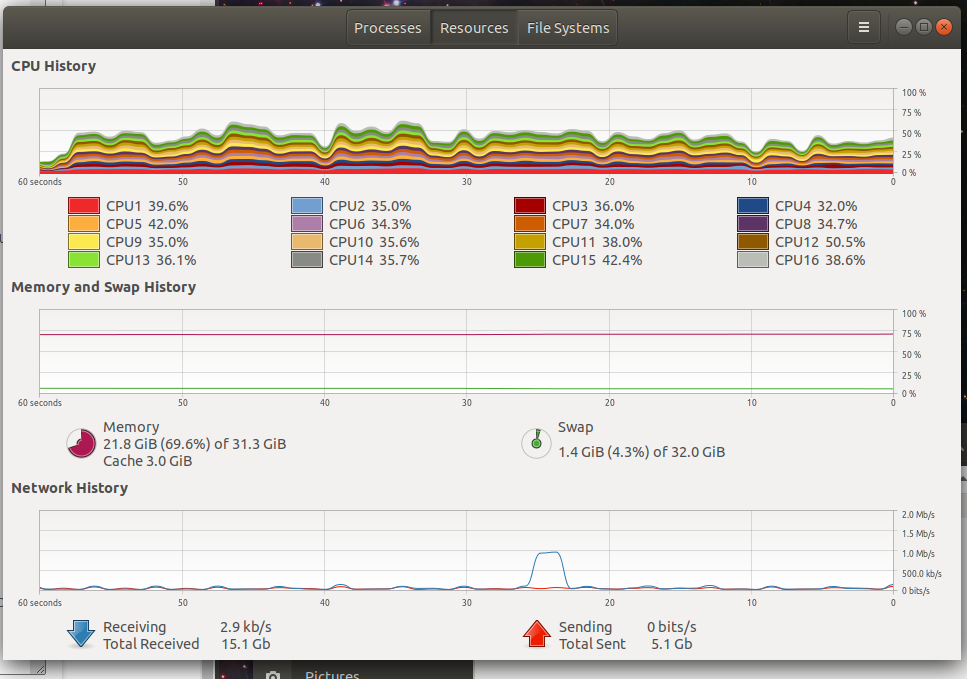Select the Resources tab
Viewport: 967px width, 679px height.
point(474,28)
